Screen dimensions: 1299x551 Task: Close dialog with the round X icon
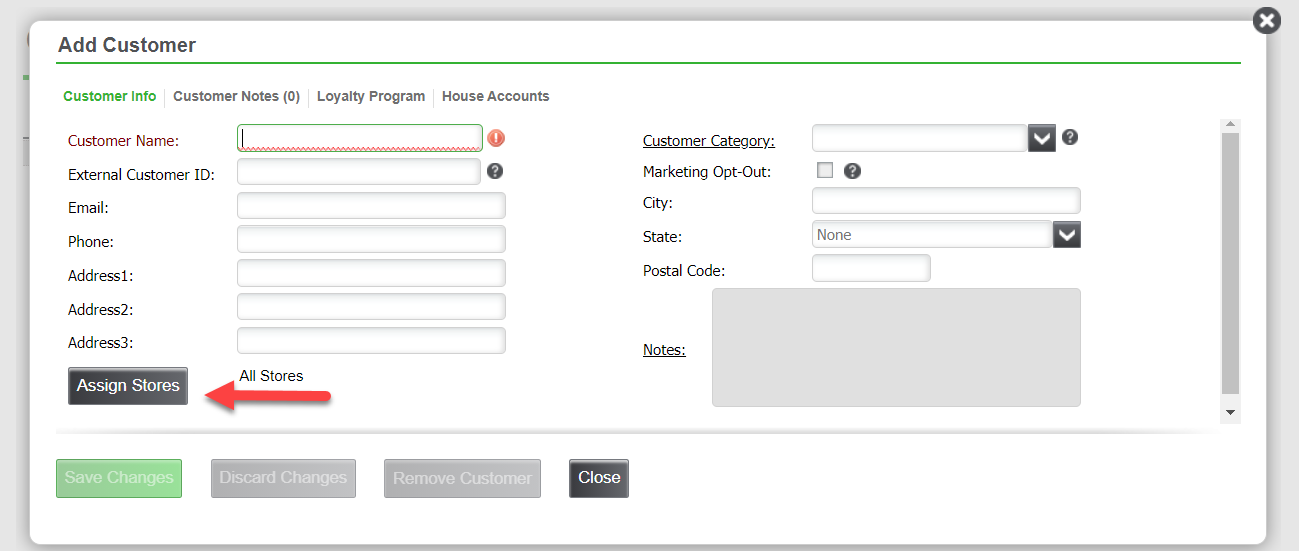coord(1267,20)
